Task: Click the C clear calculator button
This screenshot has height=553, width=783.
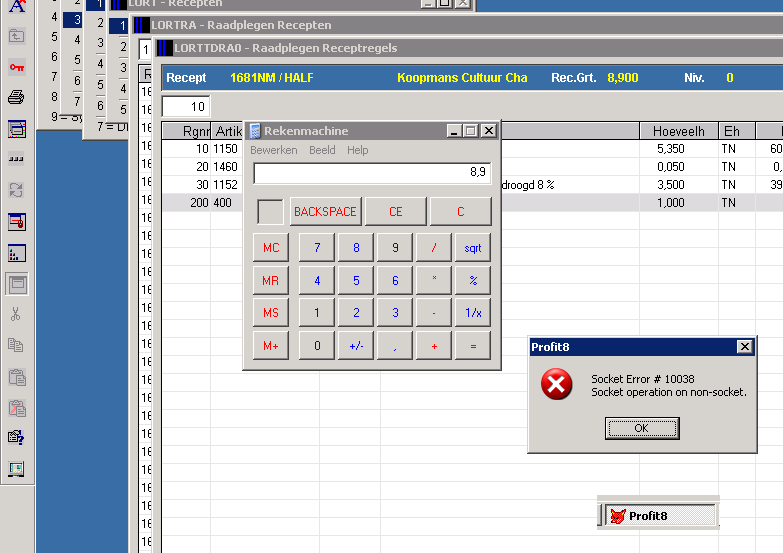Action: tap(460, 212)
